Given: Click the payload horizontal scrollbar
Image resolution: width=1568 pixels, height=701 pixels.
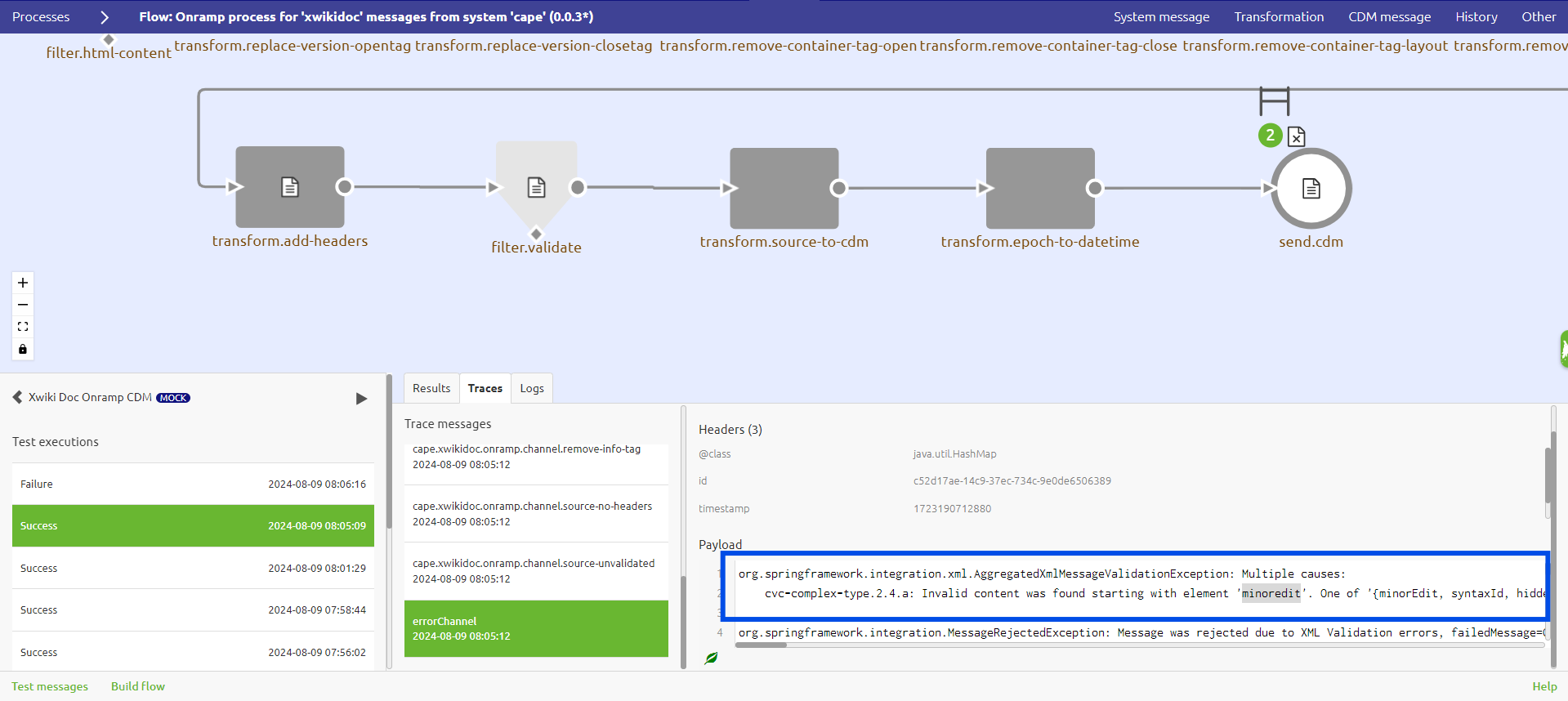Looking at the screenshot, I should (761, 645).
